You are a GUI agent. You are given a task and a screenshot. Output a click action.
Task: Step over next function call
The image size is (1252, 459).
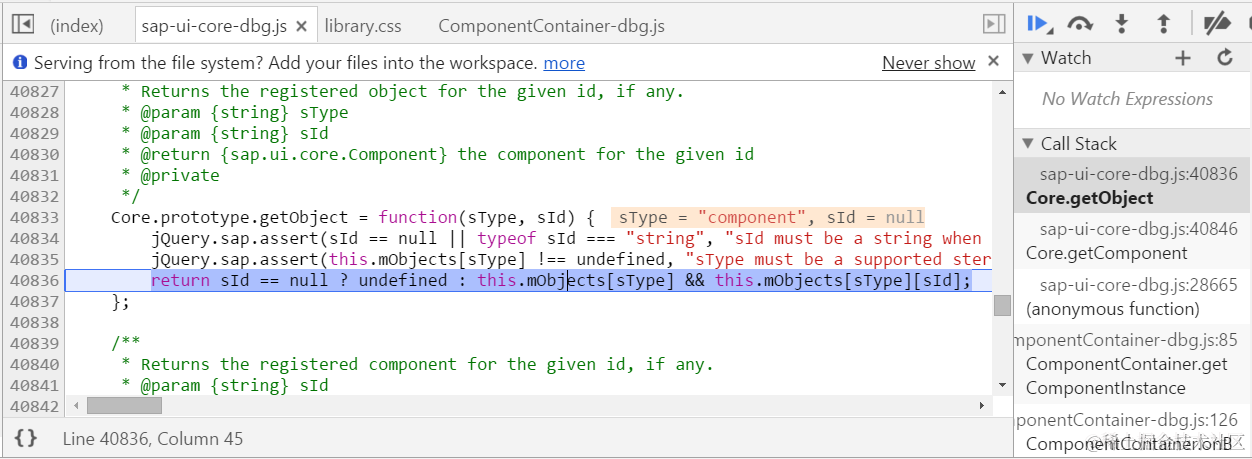coord(1080,24)
